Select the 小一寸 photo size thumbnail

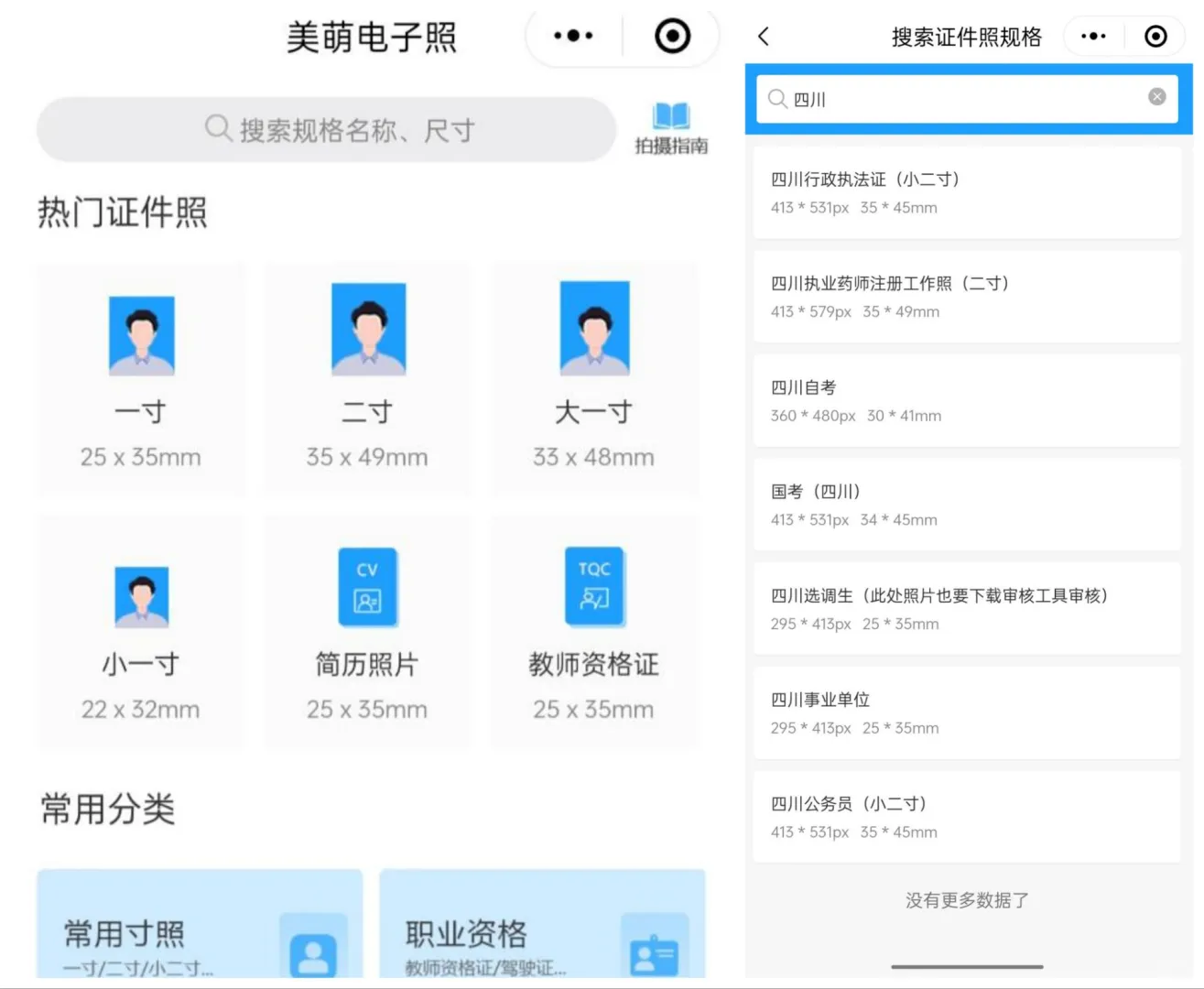(x=140, y=632)
